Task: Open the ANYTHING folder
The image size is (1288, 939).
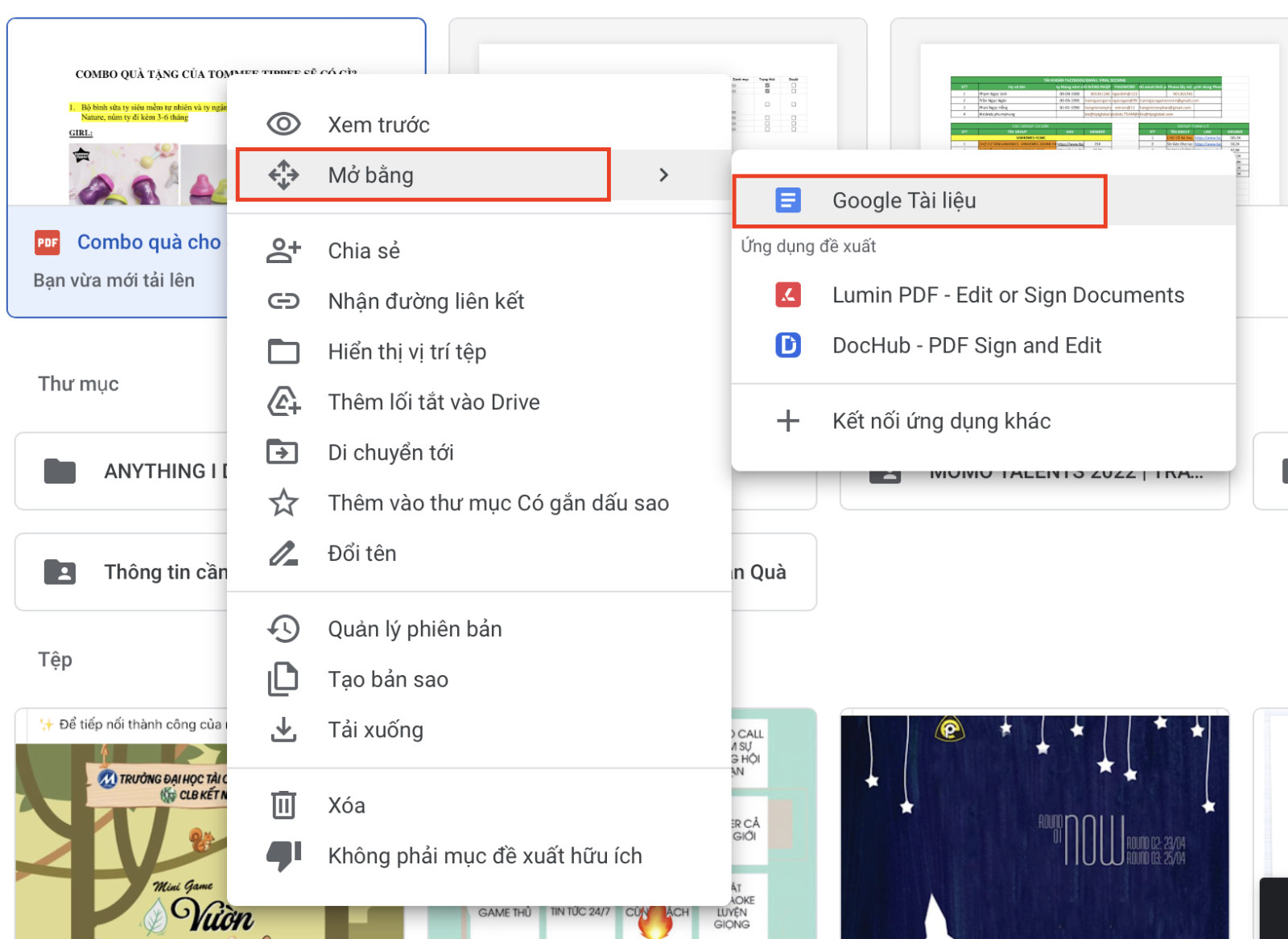Action: [121, 471]
